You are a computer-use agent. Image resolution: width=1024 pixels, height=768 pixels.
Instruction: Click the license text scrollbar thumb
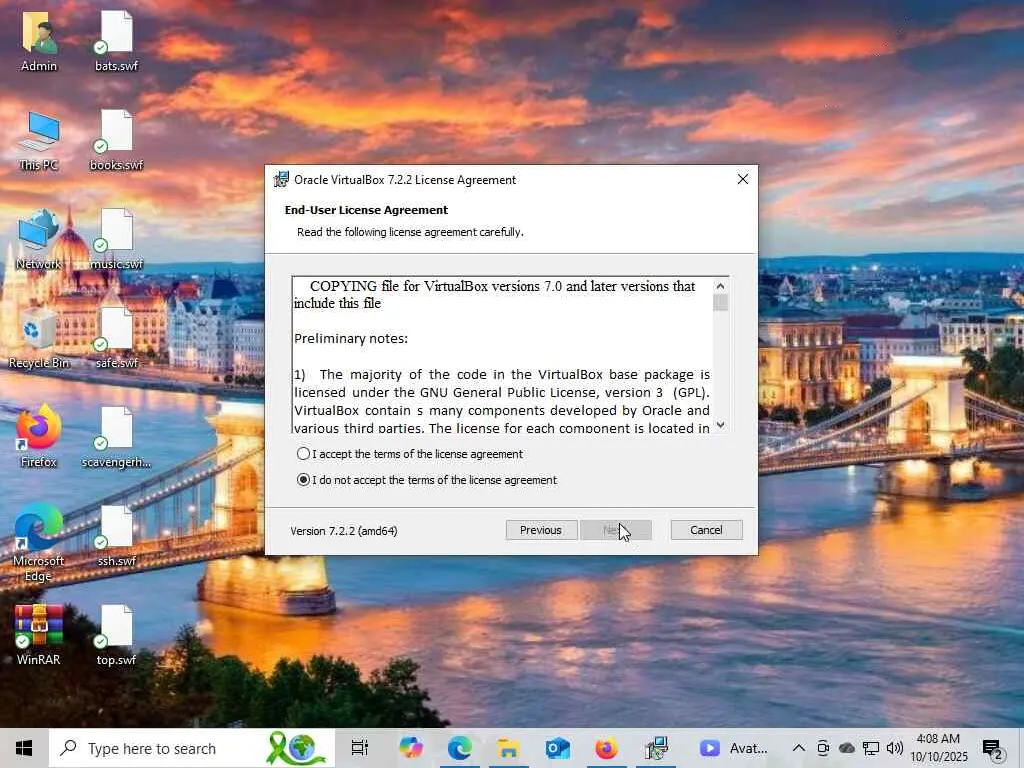(x=720, y=303)
